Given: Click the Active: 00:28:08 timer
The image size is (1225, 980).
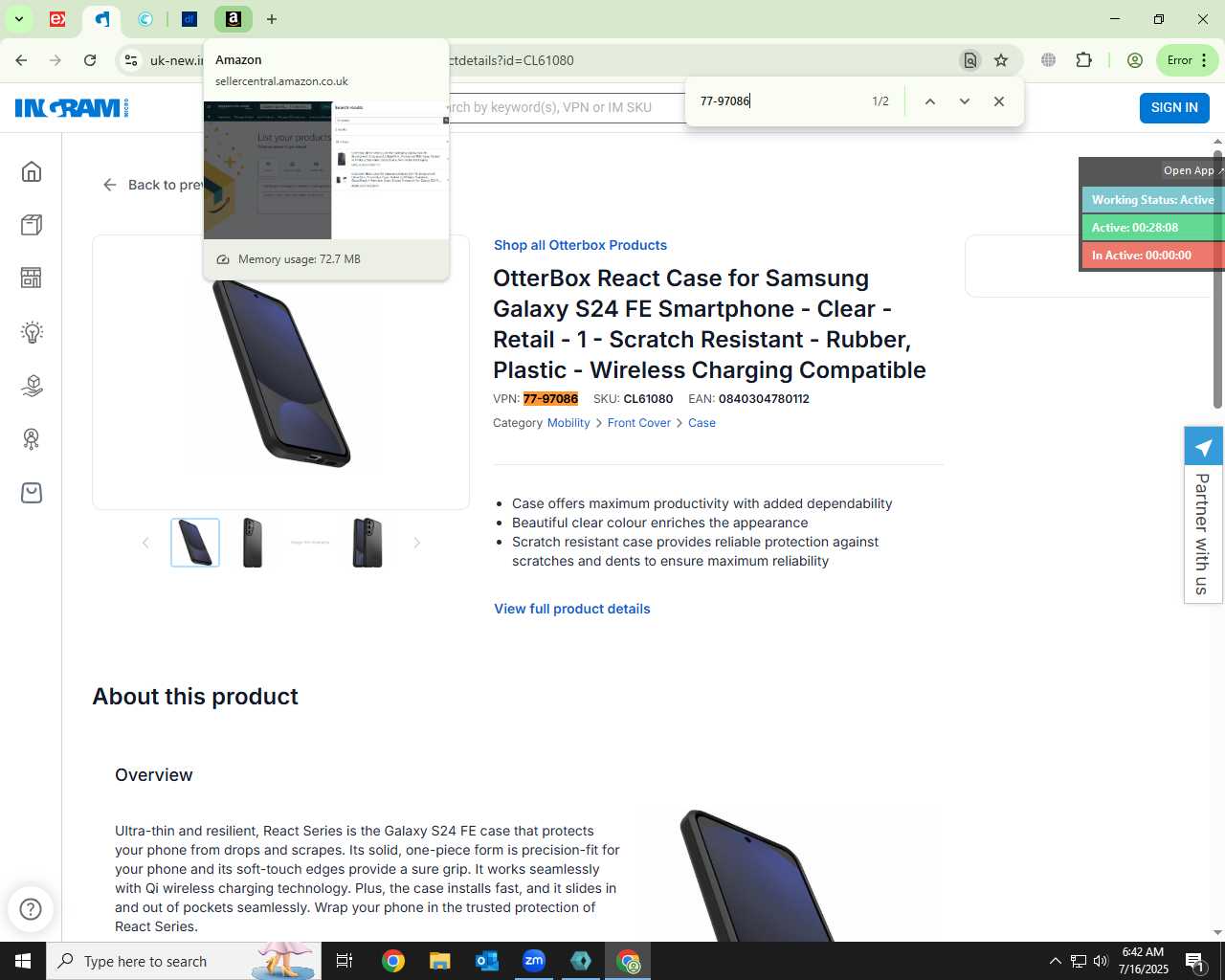Looking at the screenshot, I should click(1153, 228).
